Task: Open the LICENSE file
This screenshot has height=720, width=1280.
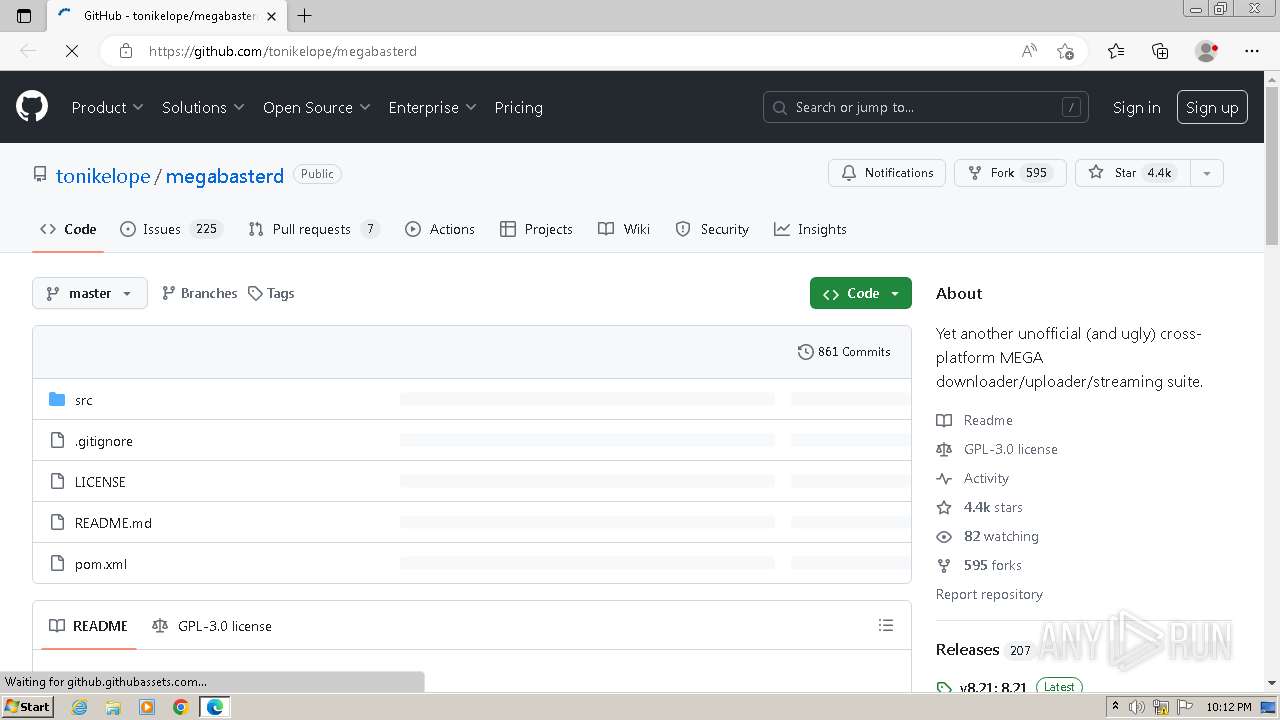Action: 100,482
